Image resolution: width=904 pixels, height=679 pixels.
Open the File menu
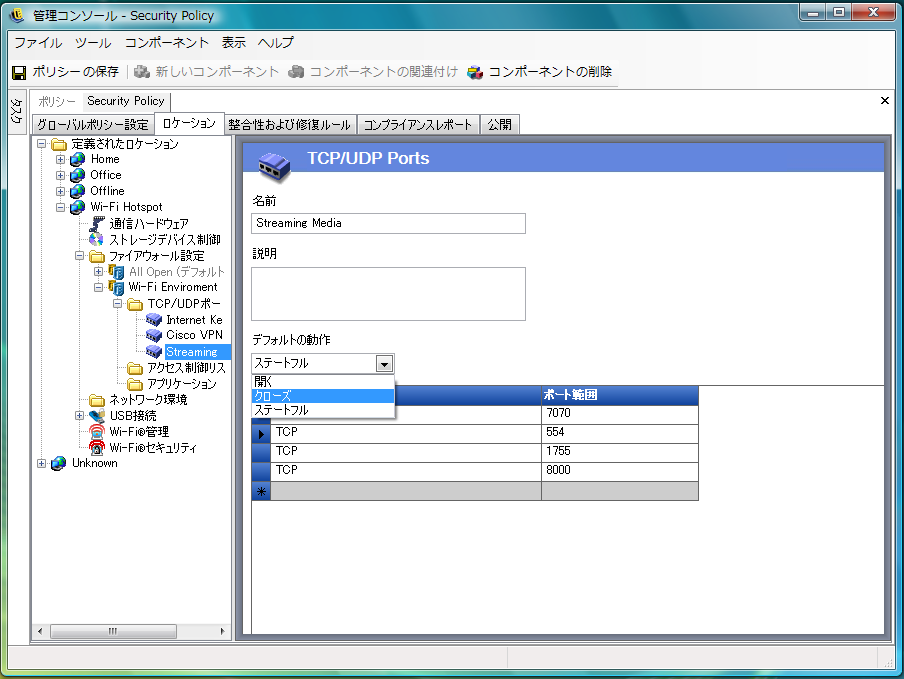click(38, 43)
